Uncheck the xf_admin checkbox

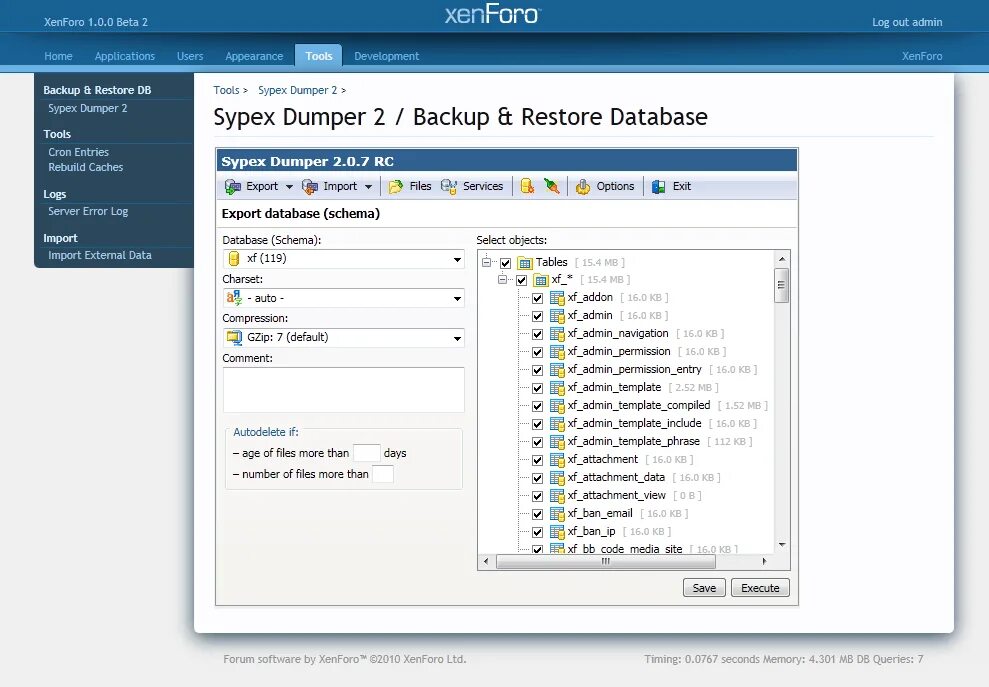[537, 316]
